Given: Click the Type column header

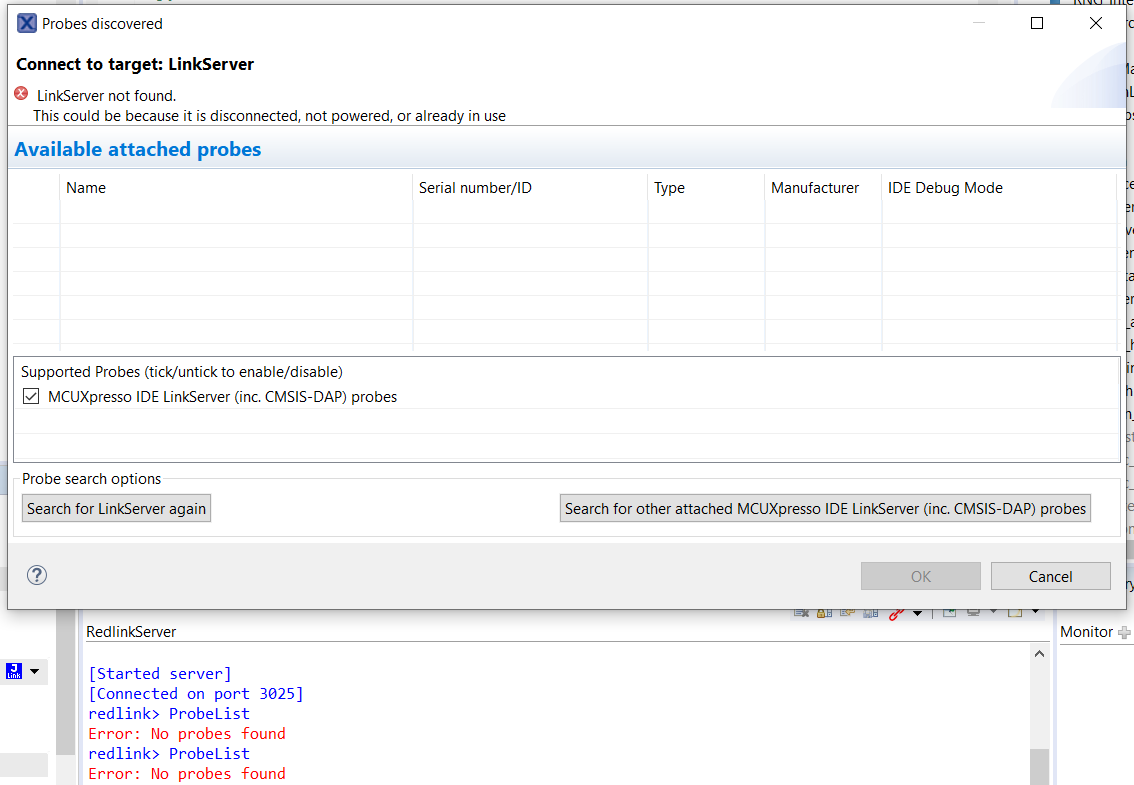Looking at the screenshot, I should click(x=669, y=188).
